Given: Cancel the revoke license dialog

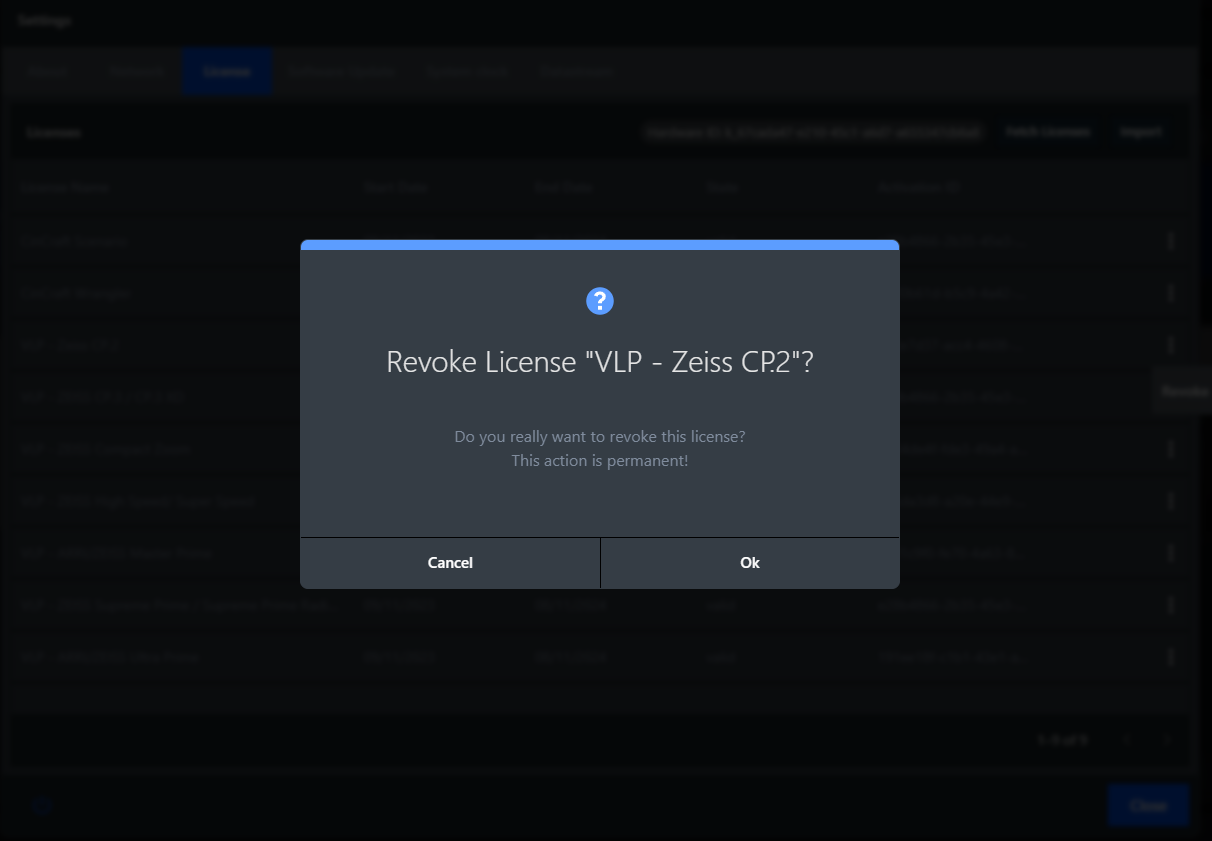Looking at the screenshot, I should coord(450,563).
